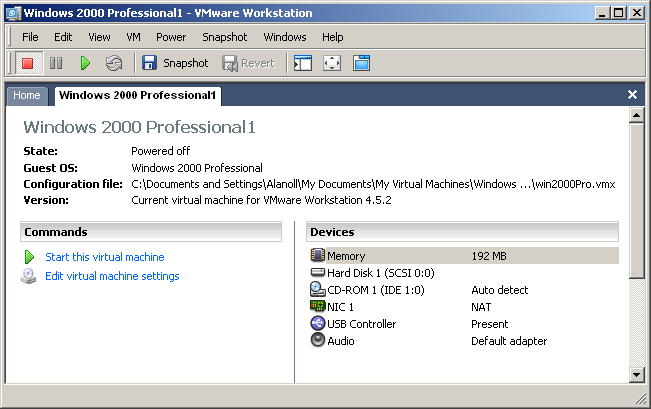Maximize the VMware Workstation window
The height and width of the screenshot is (409, 651).
click(x=618, y=13)
